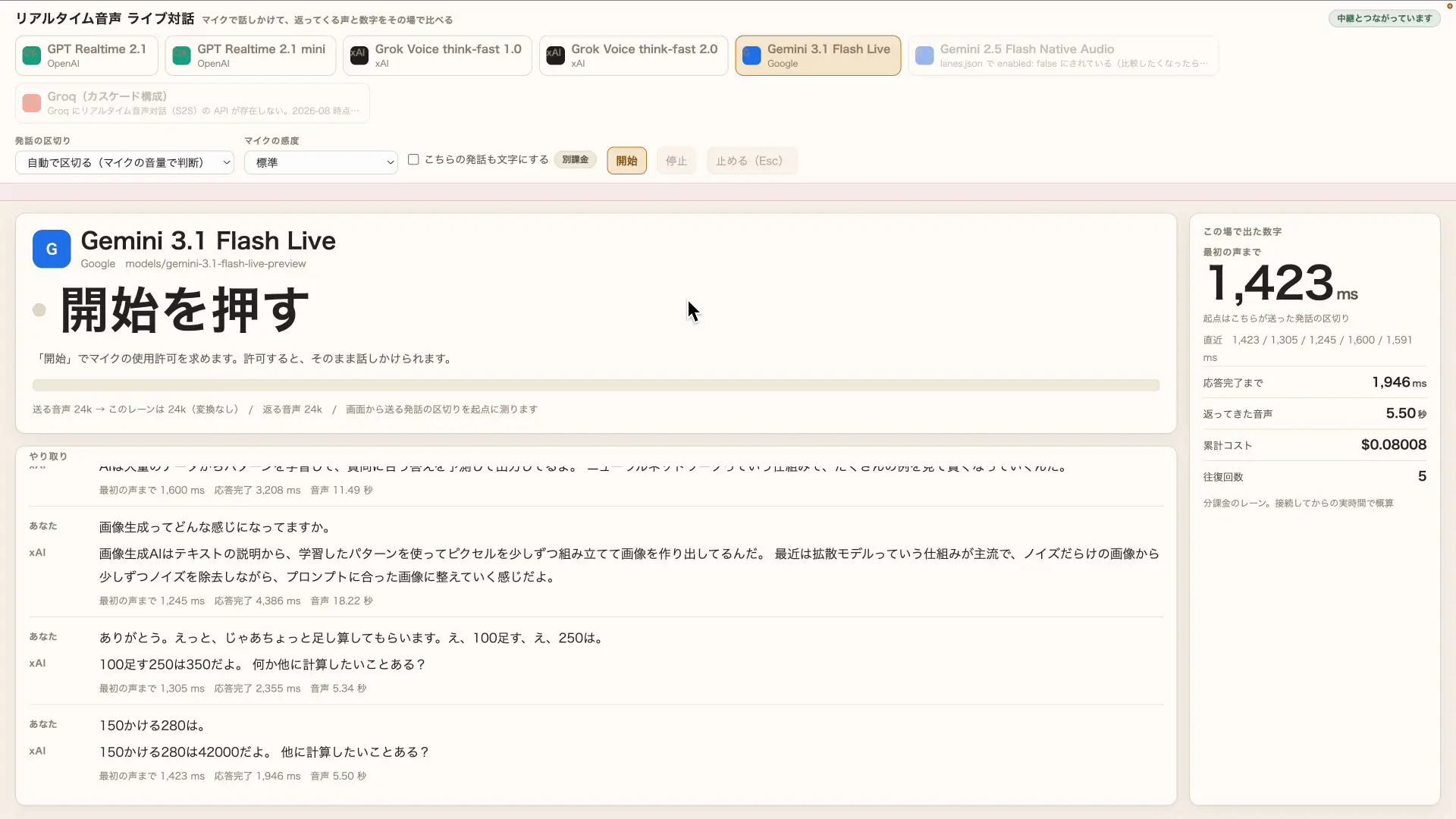Click the 1,423 ms latency figure
This screenshot has height=819, width=1456.
tap(1282, 284)
